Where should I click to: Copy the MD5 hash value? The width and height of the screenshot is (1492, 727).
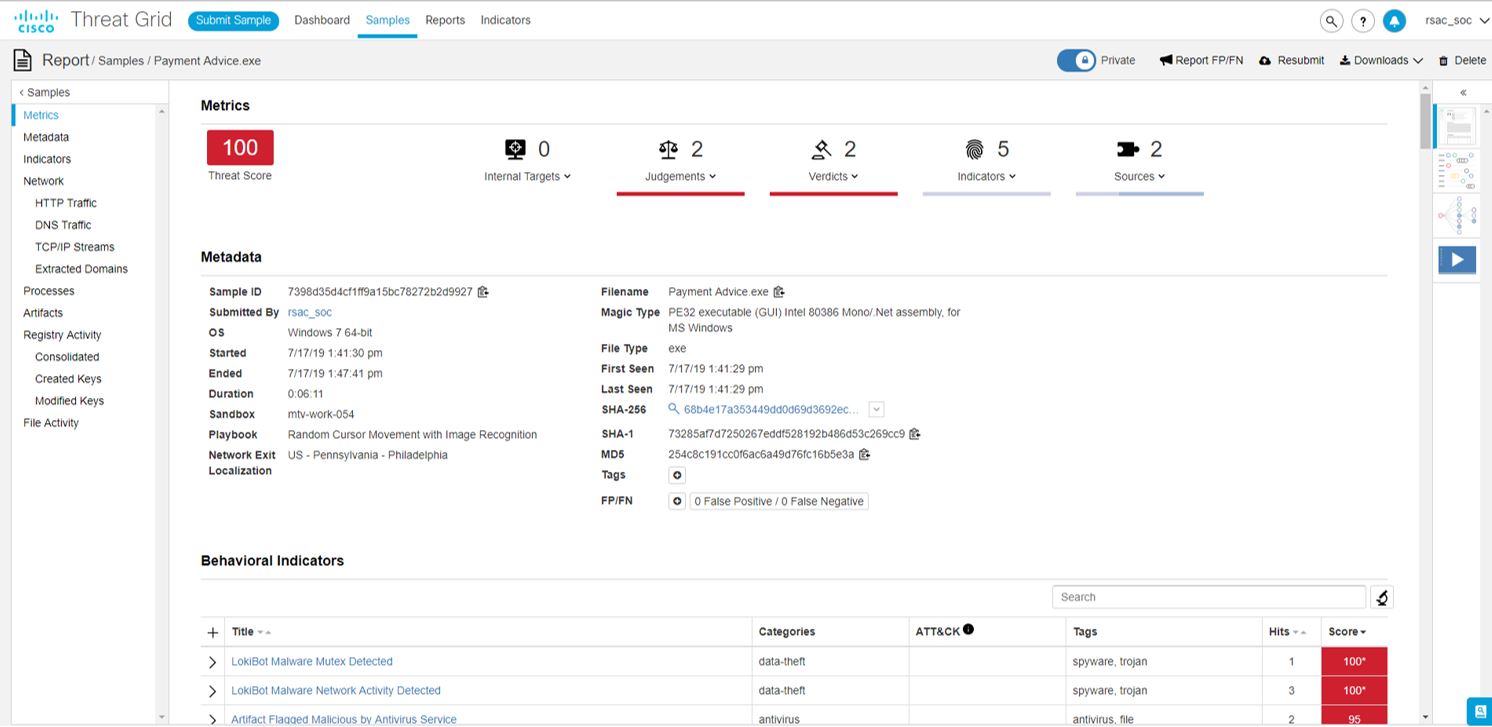[864, 454]
